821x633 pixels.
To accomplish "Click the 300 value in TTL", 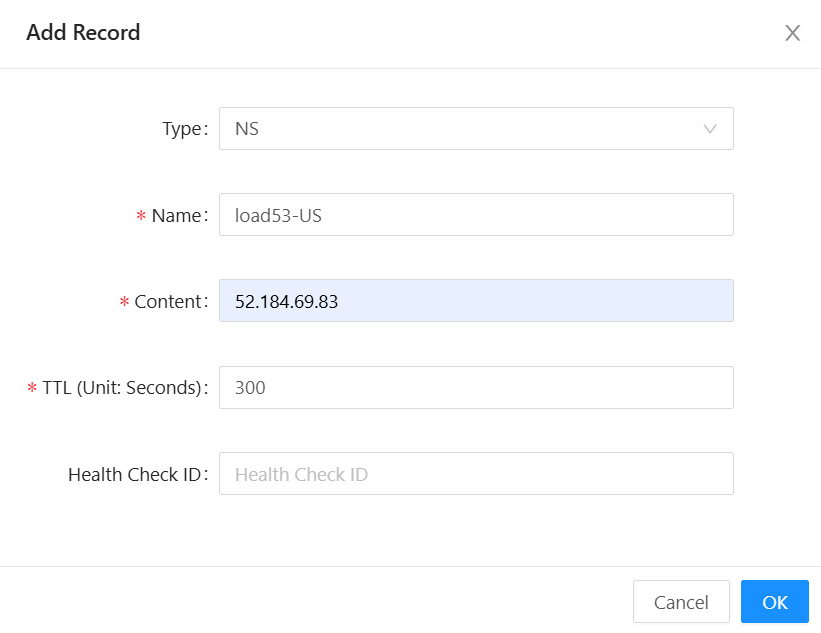I will coord(250,387).
